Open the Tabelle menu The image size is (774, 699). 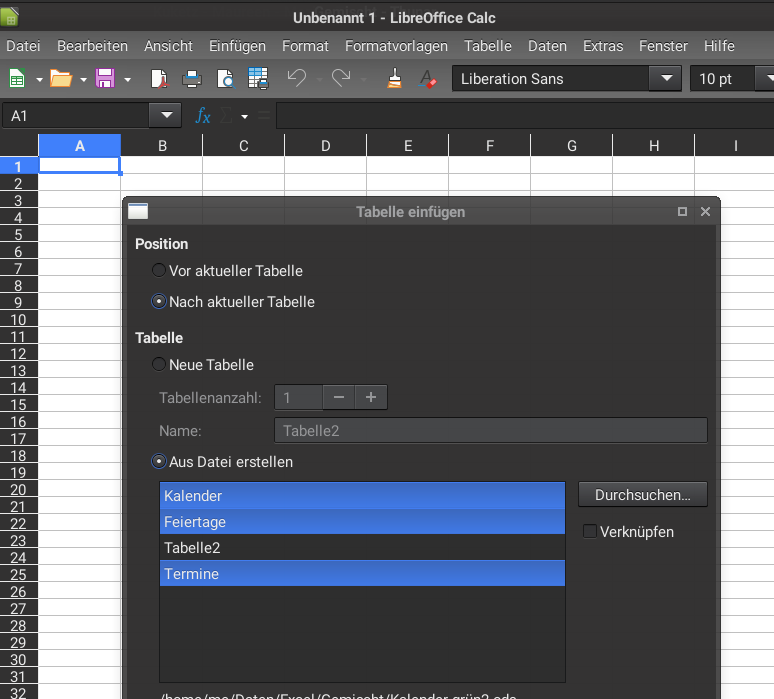click(x=488, y=46)
